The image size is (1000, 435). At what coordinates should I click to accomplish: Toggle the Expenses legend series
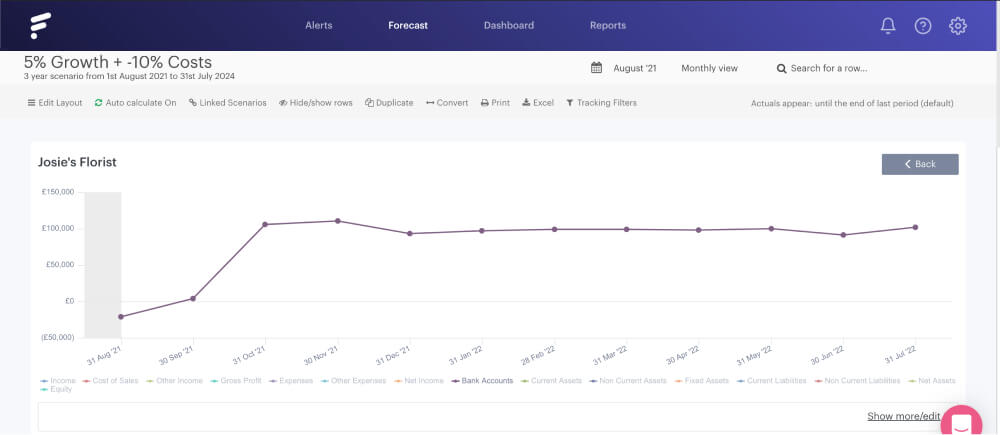tap(291, 381)
